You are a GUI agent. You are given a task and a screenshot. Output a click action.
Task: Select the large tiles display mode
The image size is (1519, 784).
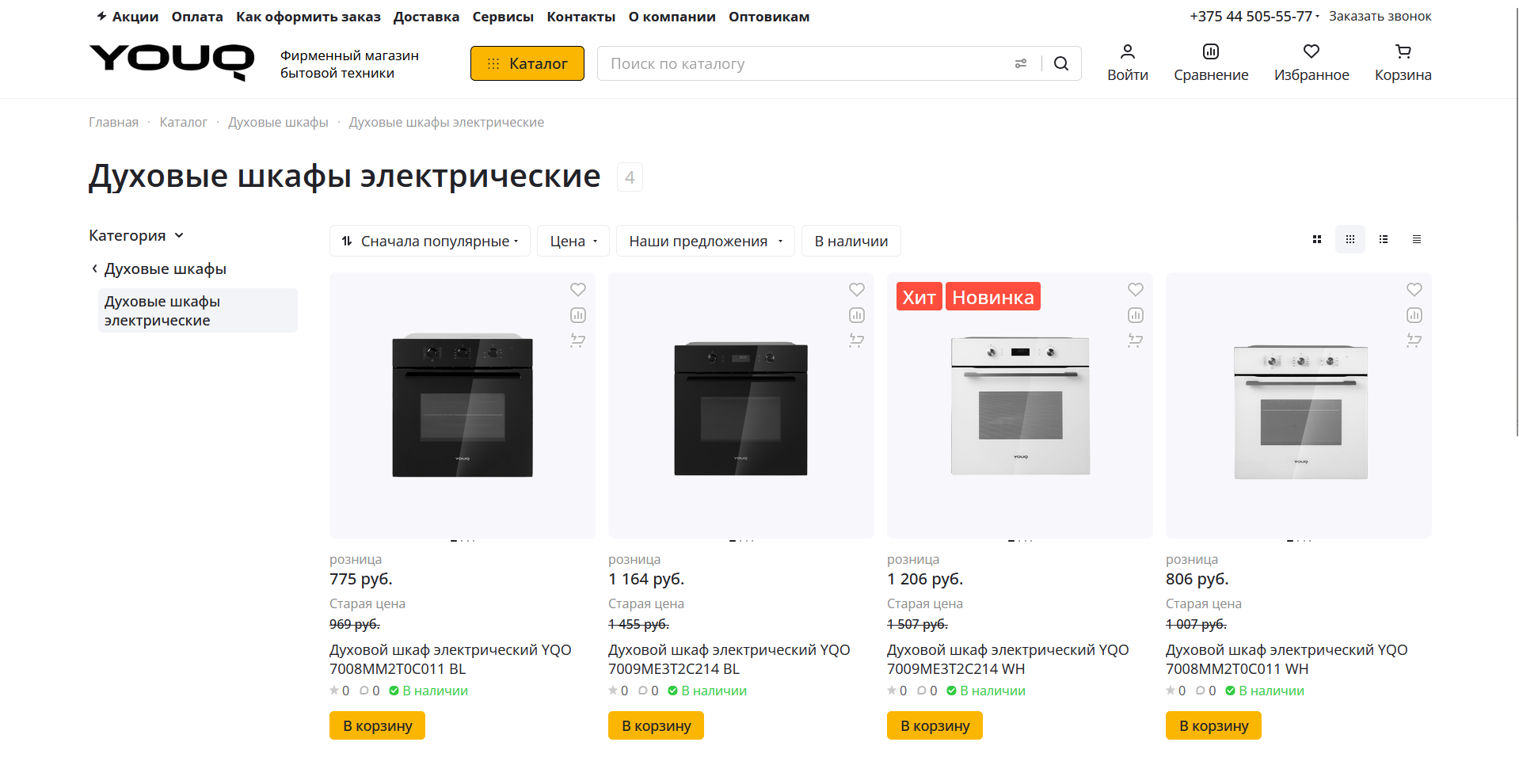pos(1316,238)
